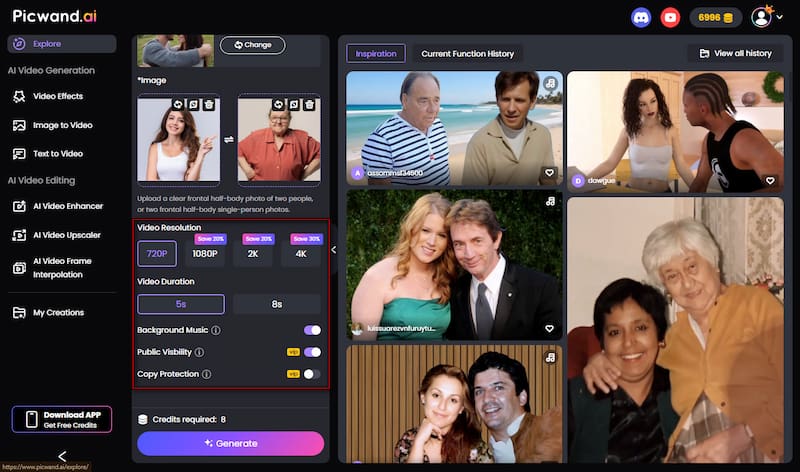
Task: Select 720P video resolution
Action: (157, 254)
